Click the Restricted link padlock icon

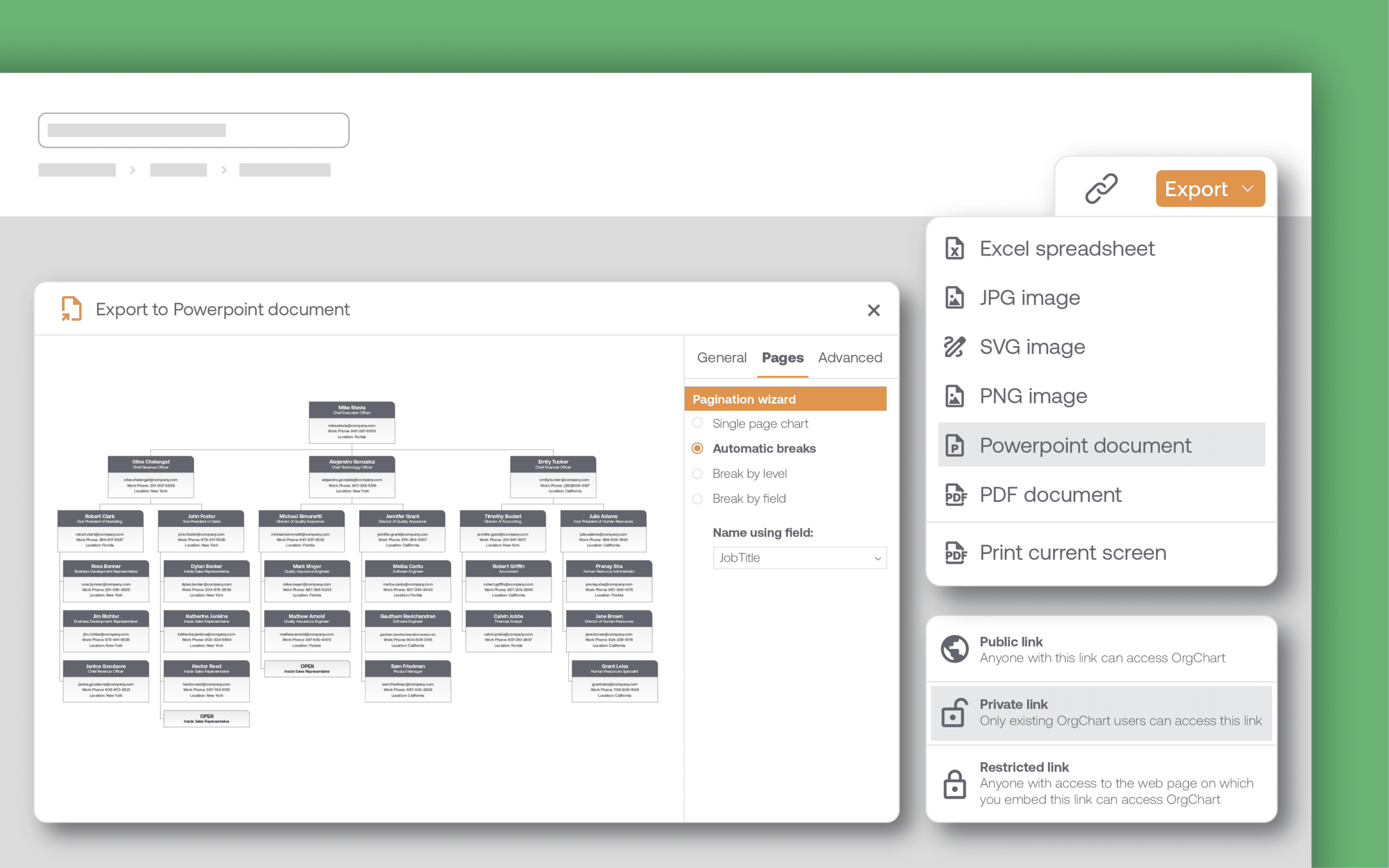tap(954, 784)
